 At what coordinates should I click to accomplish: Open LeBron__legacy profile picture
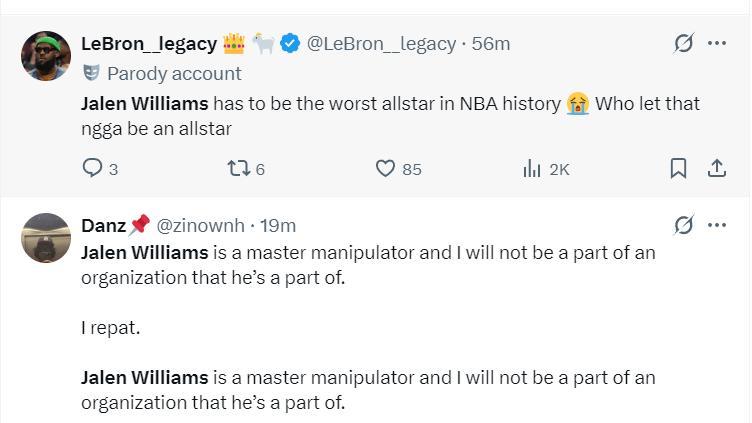click(x=46, y=56)
